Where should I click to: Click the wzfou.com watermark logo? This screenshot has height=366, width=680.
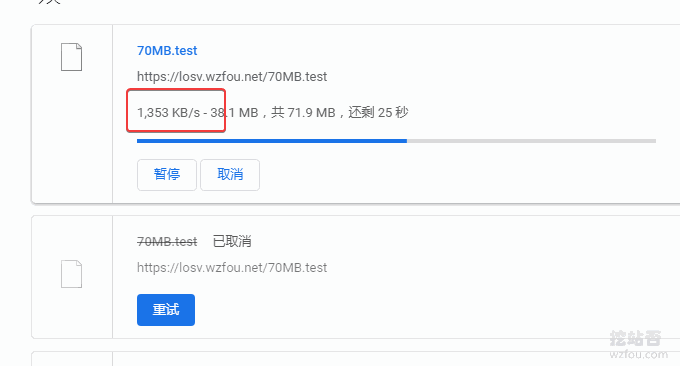(x=638, y=345)
